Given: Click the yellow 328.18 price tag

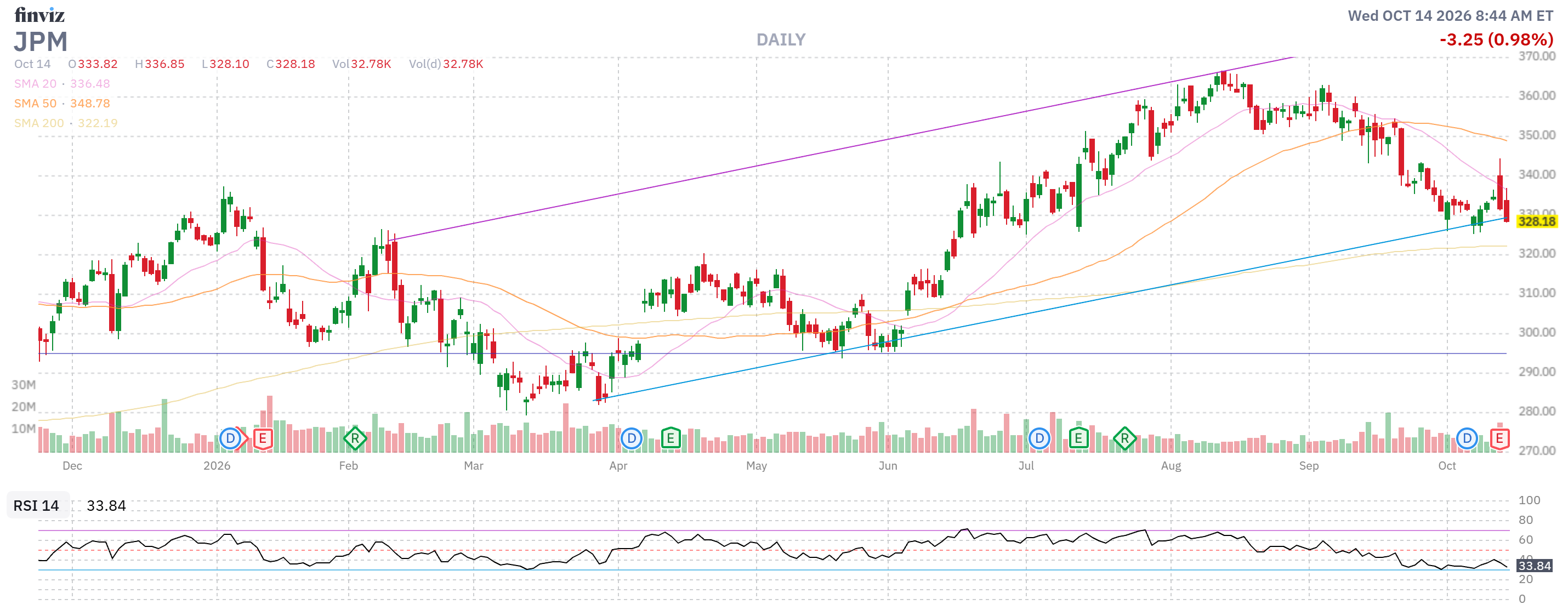Looking at the screenshot, I should pyautogui.click(x=1536, y=221).
